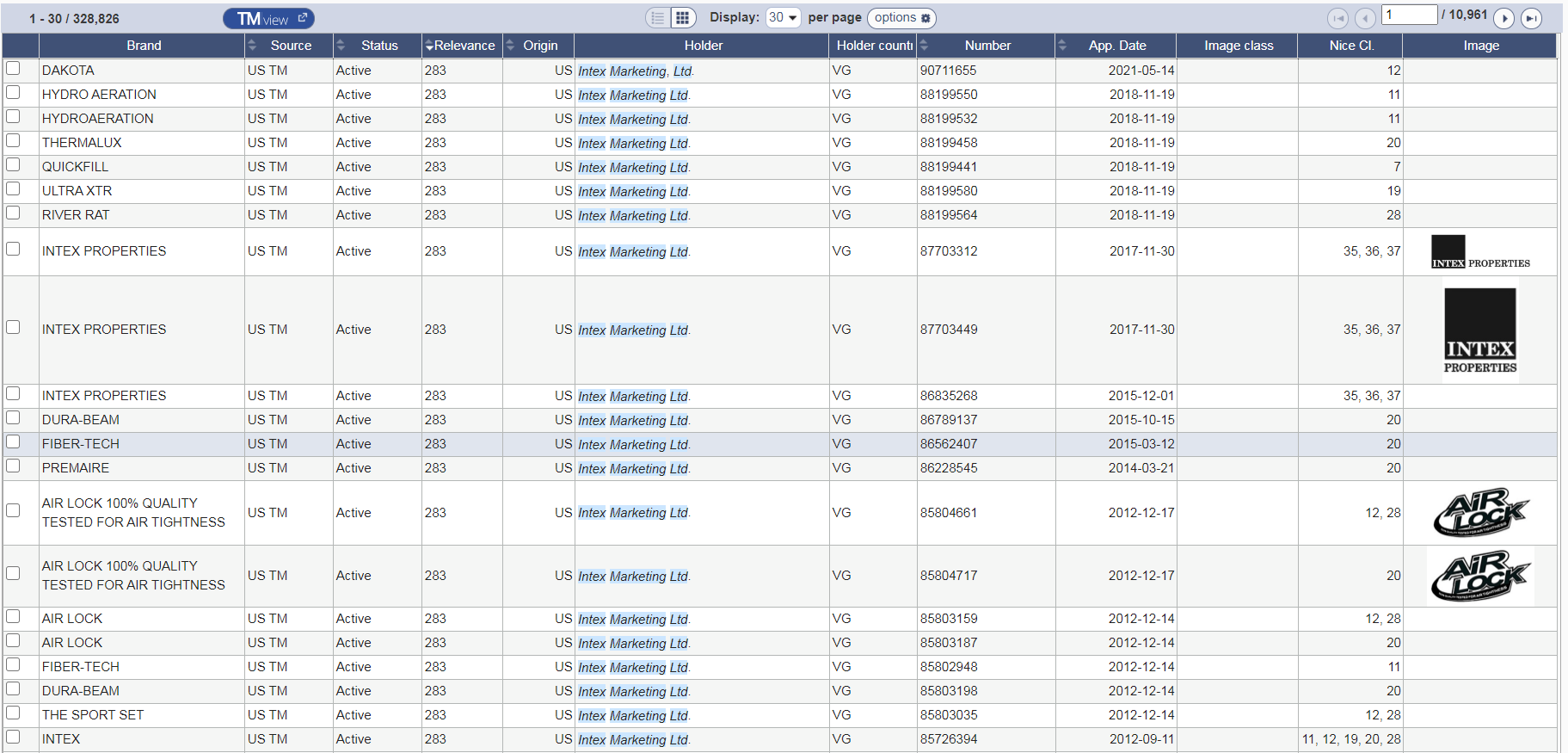This screenshot has height=753, width=1568.
Task: Go to the next results page
Action: (1504, 18)
